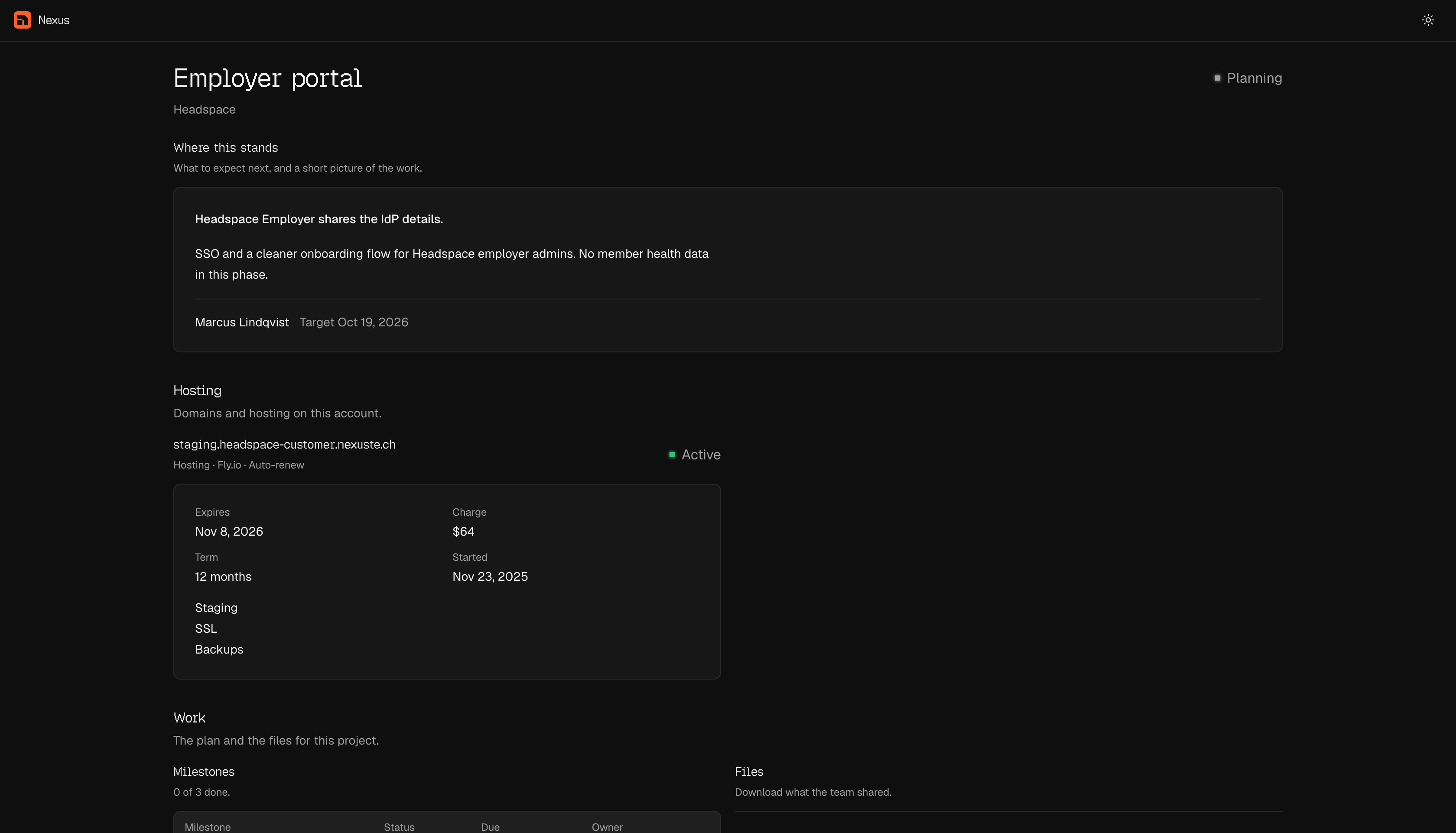Click 'Hosting · Fly.io · Auto-renew' subtitle
Image resolution: width=1456 pixels, height=833 pixels.
pyautogui.click(x=238, y=465)
